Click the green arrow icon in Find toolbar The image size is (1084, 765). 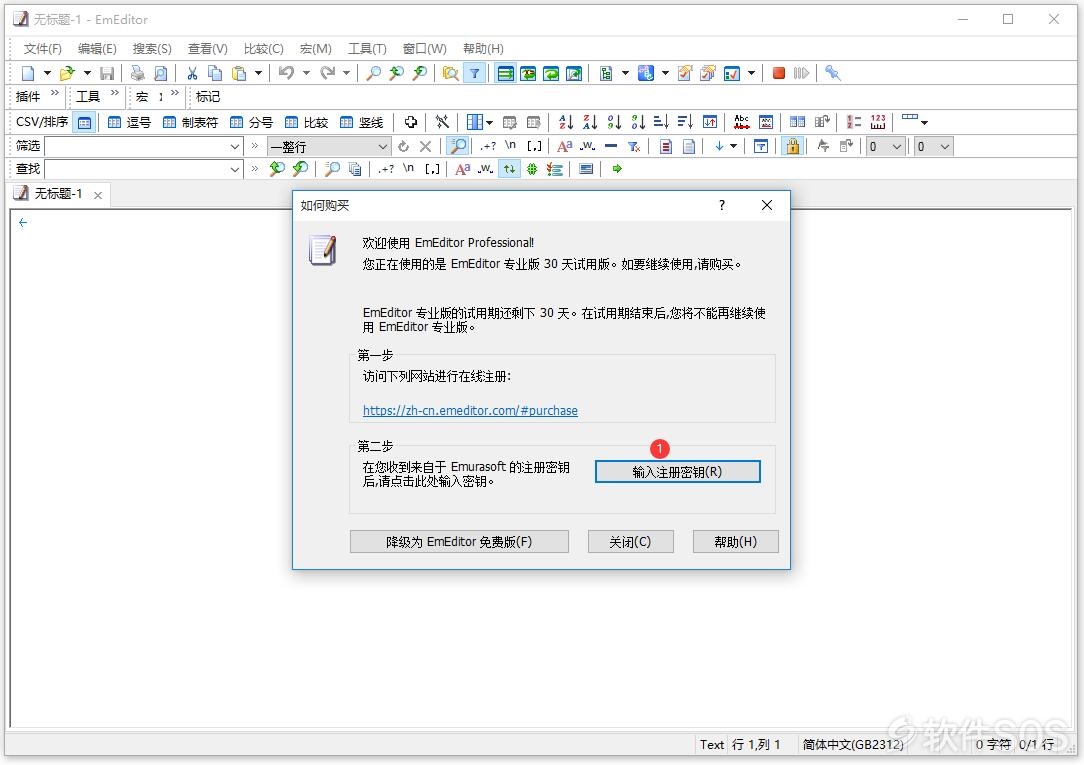click(x=617, y=169)
